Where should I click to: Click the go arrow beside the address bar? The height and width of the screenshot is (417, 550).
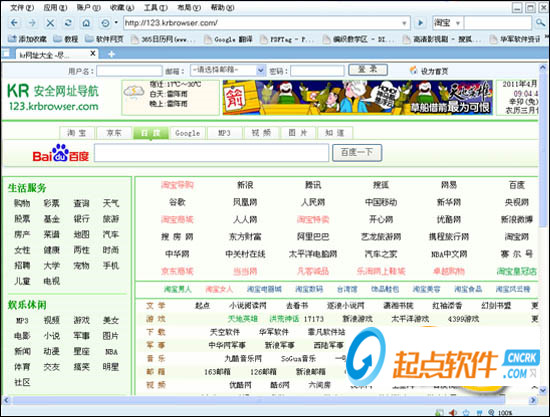(420, 23)
